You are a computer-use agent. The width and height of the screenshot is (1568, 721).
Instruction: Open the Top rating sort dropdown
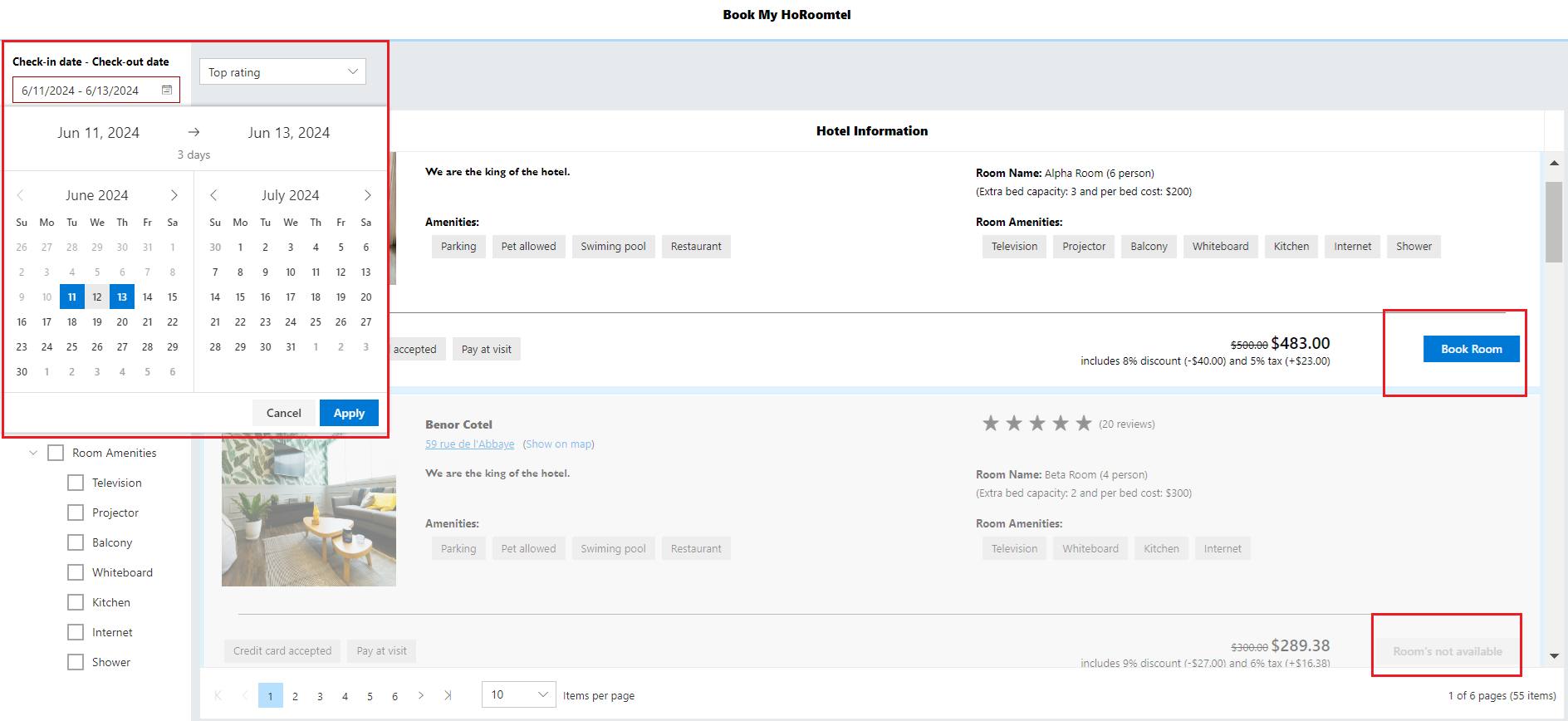pos(282,72)
